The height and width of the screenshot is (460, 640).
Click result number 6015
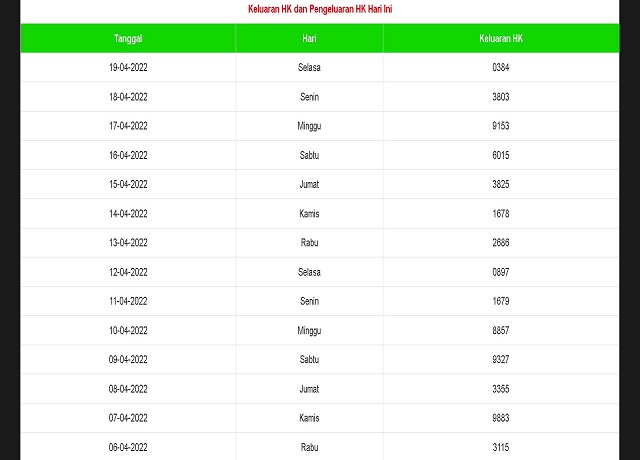pos(501,155)
